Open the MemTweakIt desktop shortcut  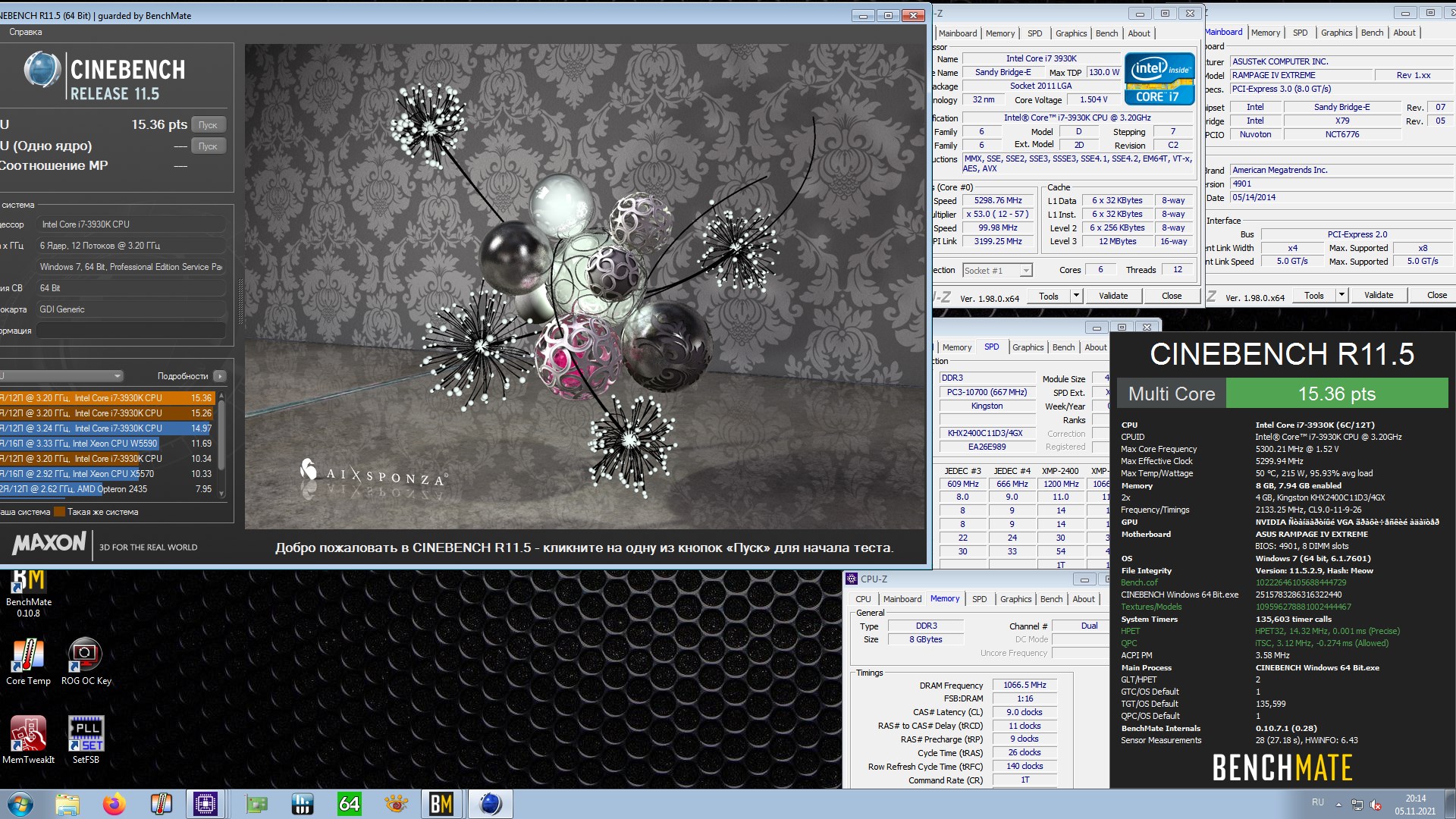point(28,740)
